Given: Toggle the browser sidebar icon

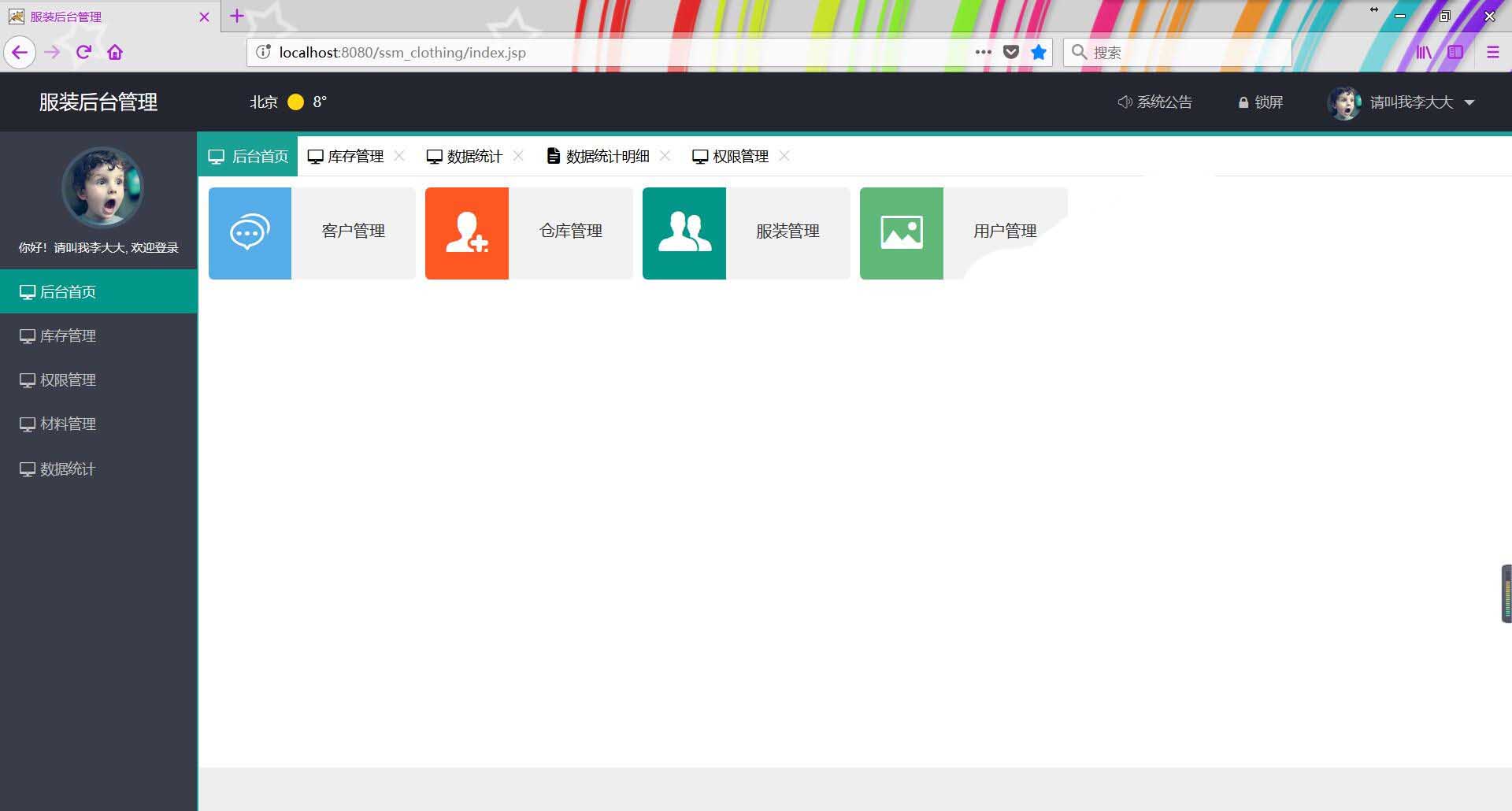Looking at the screenshot, I should (x=1455, y=53).
